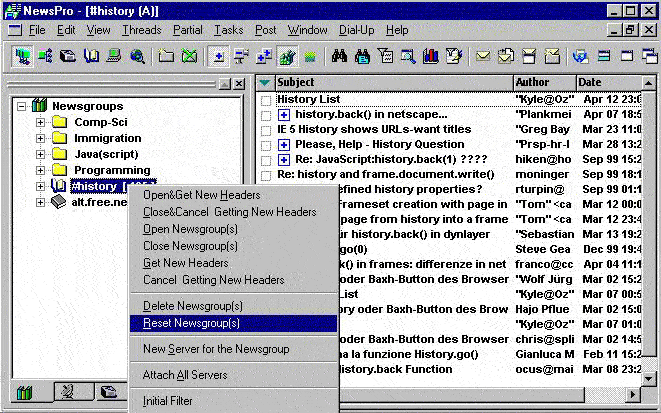Image resolution: width=661 pixels, height=413 pixels.
Task: Click the binoculars with cyan document icon
Action: click(362, 56)
